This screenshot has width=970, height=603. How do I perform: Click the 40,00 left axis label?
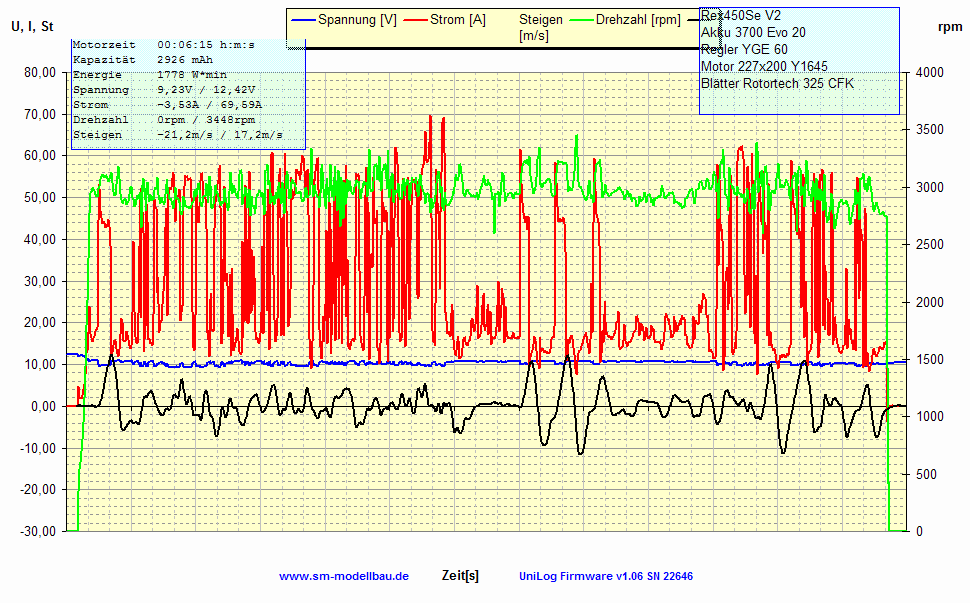40,239
